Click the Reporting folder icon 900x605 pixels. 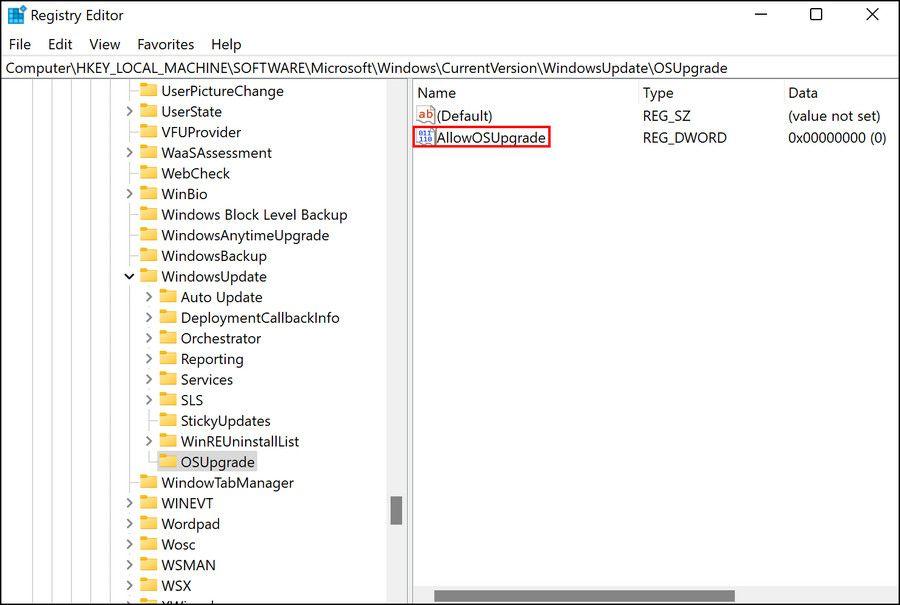pos(168,359)
